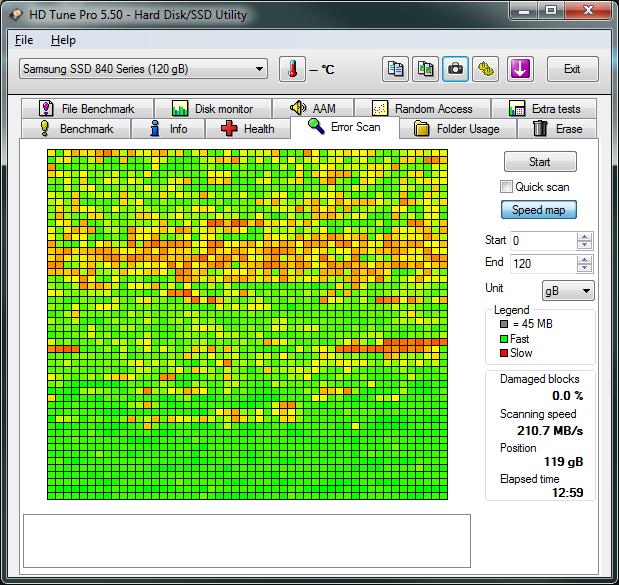The width and height of the screenshot is (619, 585).
Task: Increase the Start value with up arrow
Action: point(584,237)
